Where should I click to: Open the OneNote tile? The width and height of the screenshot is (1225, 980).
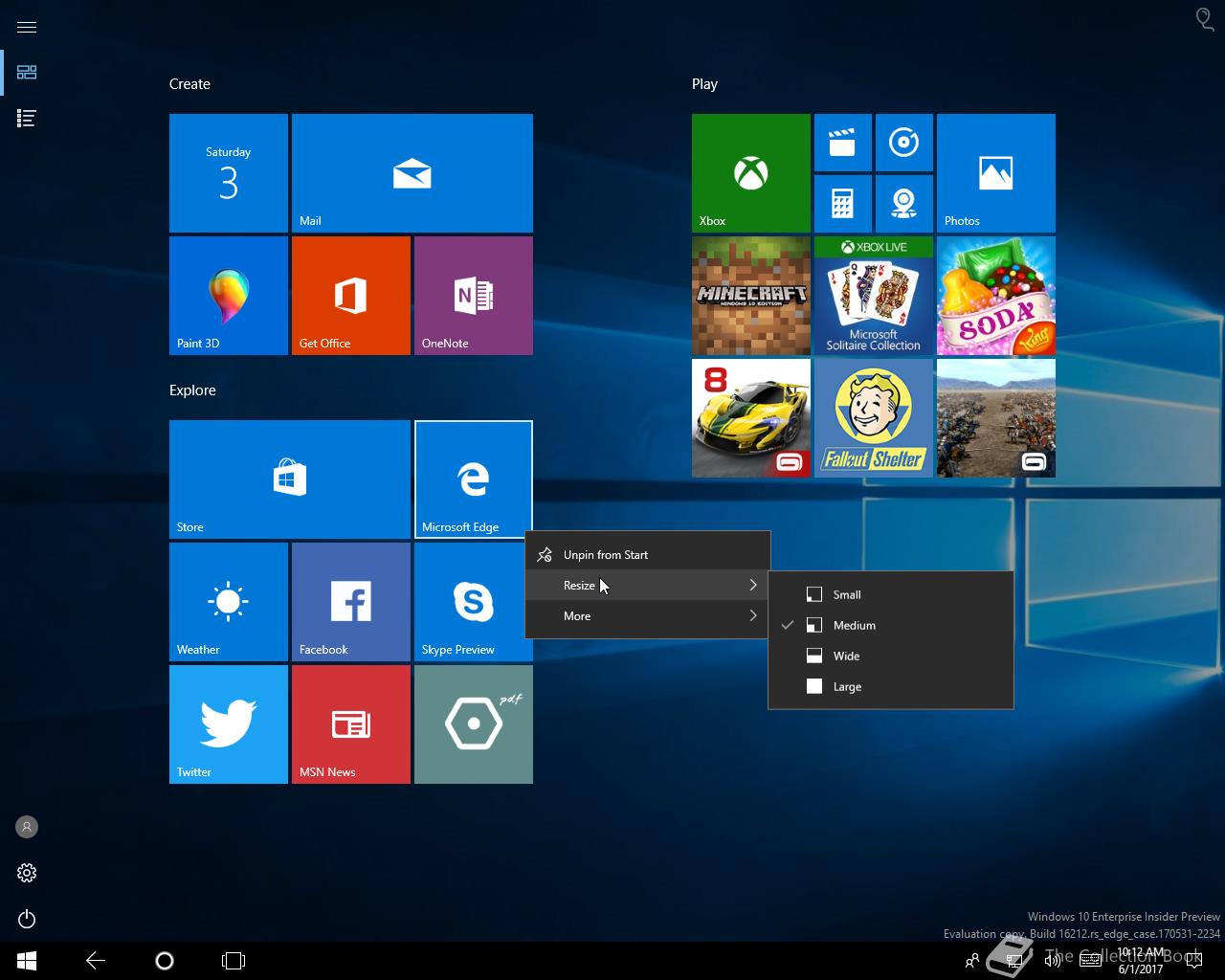point(474,296)
